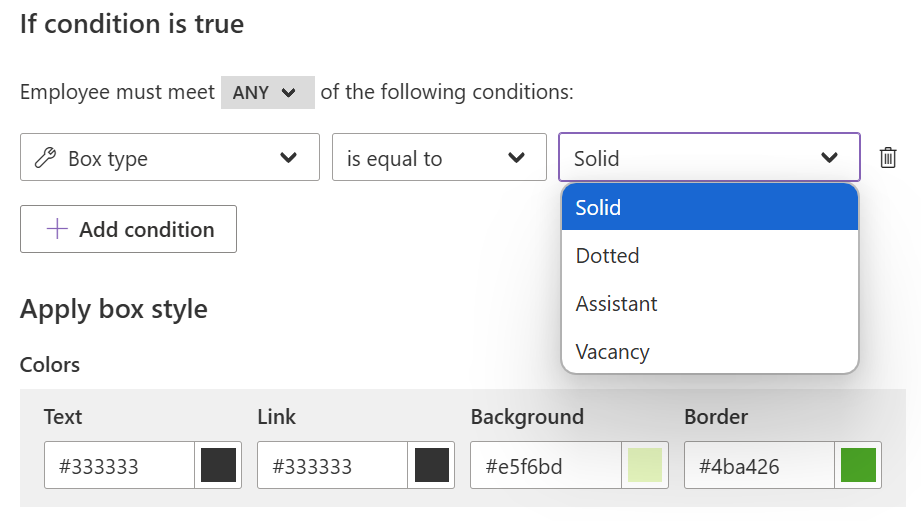This screenshot has width=921, height=521.
Task: Expand the Box type field dropdown
Action: [x=170, y=157]
